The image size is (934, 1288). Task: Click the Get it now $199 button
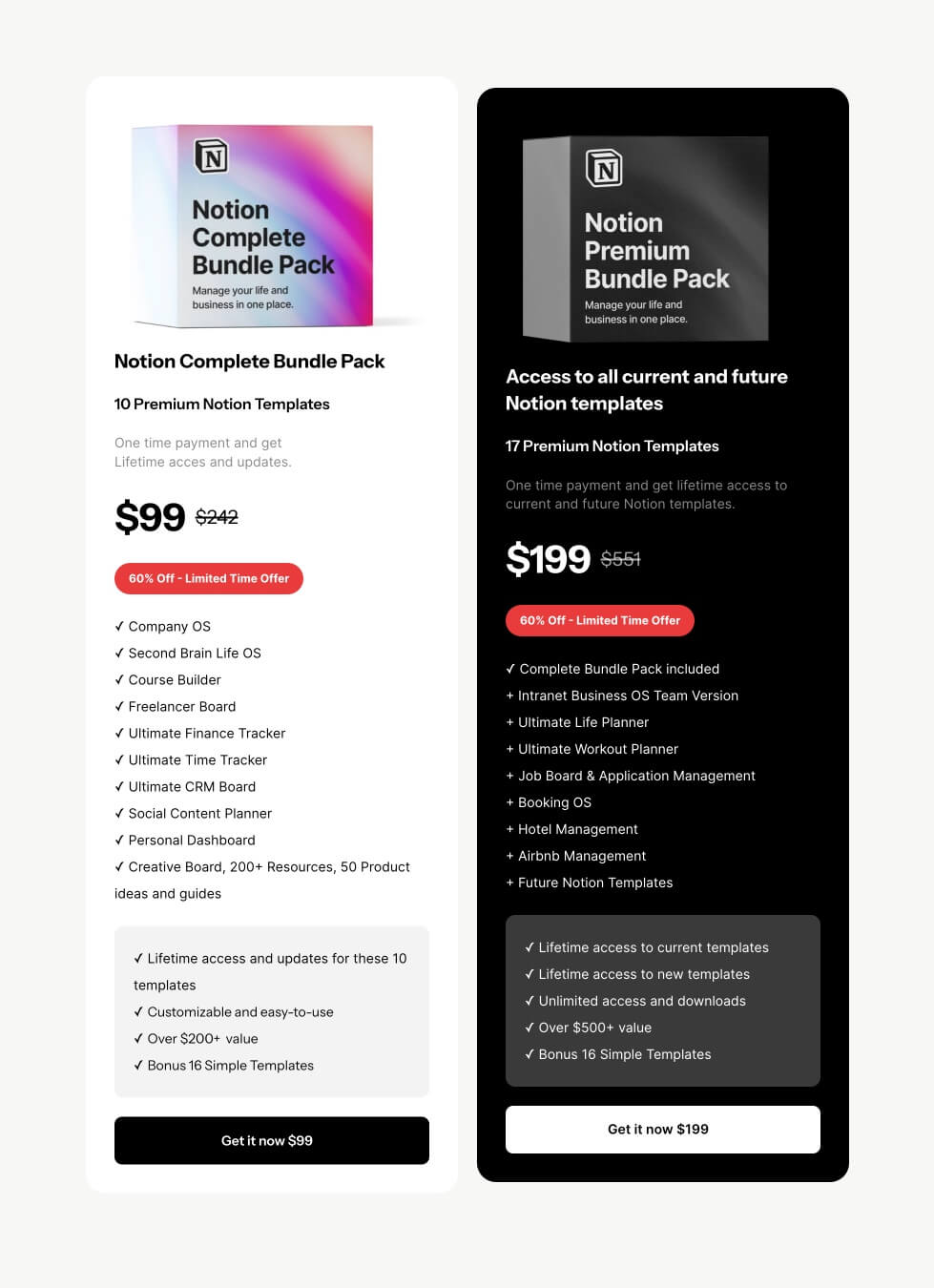(662, 1129)
